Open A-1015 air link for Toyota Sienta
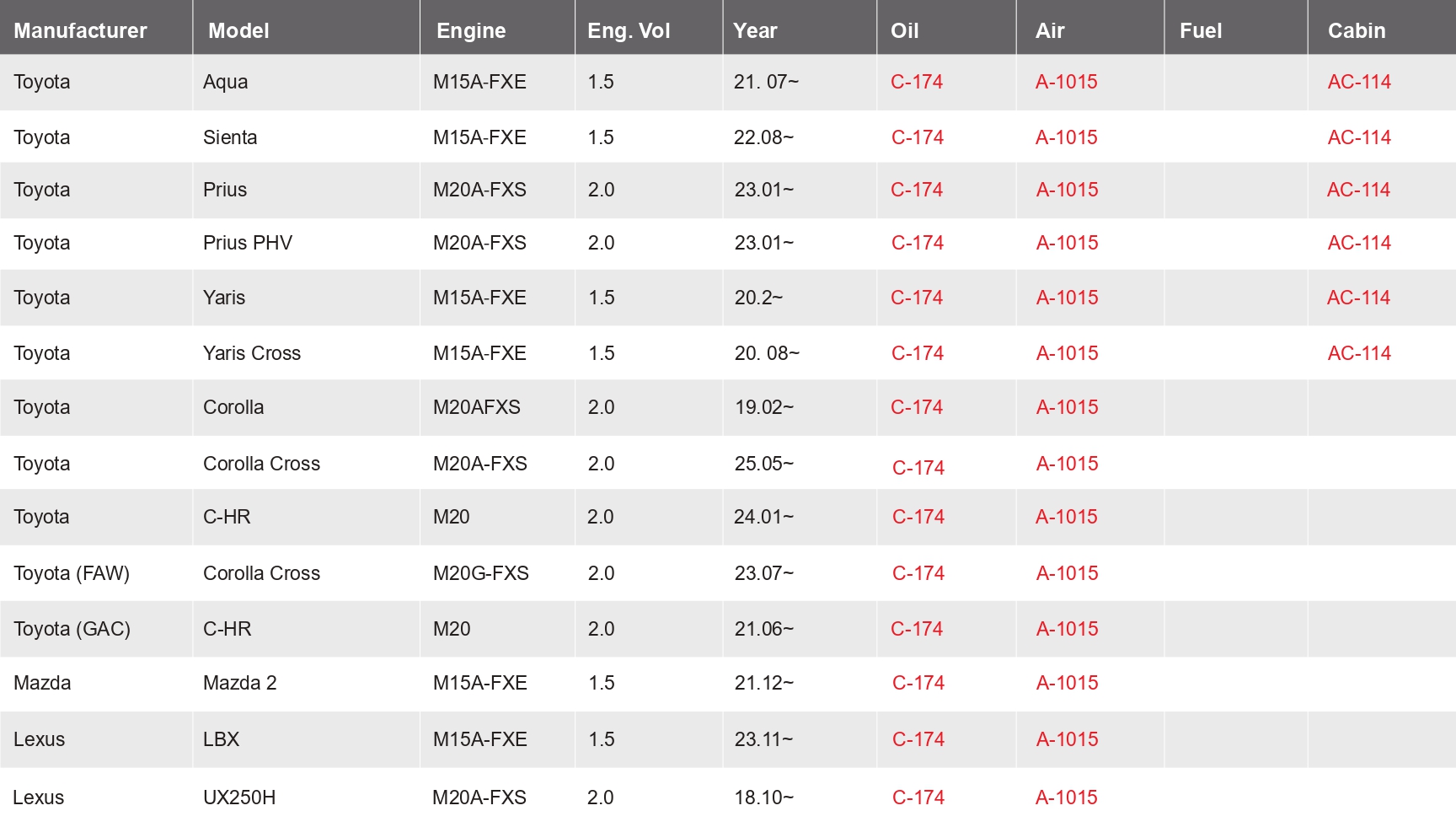The image size is (1456, 827). point(1067,137)
